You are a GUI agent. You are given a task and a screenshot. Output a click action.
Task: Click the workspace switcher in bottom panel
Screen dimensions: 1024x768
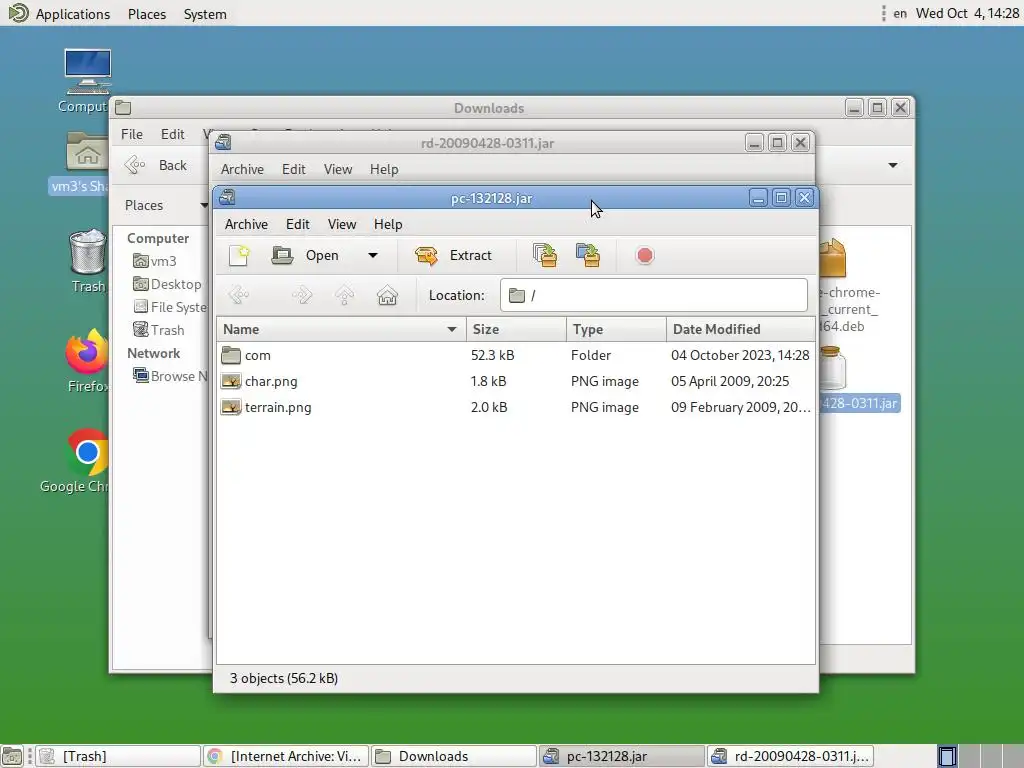click(x=980, y=756)
